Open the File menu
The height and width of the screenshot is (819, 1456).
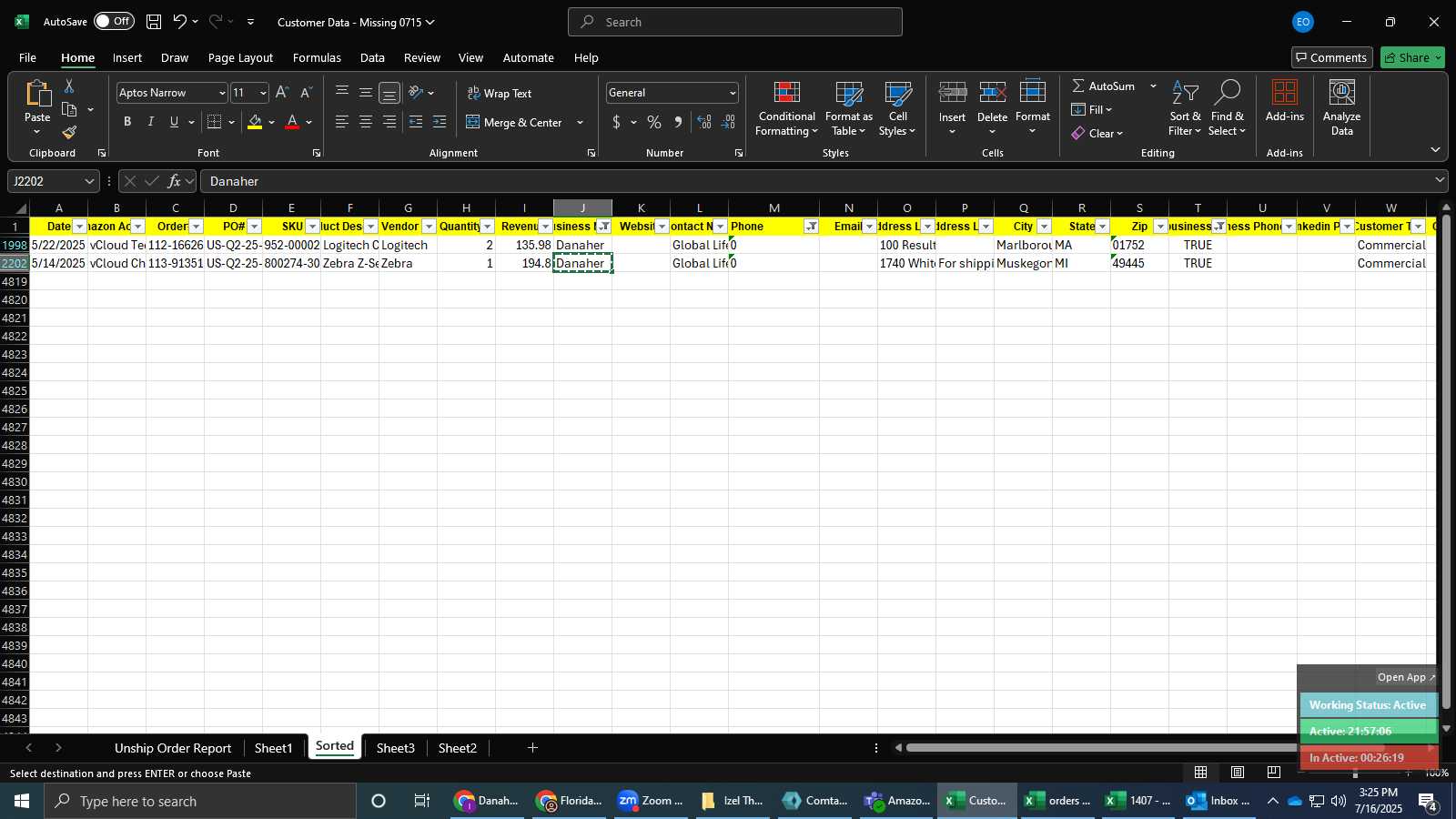pyautogui.click(x=27, y=57)
